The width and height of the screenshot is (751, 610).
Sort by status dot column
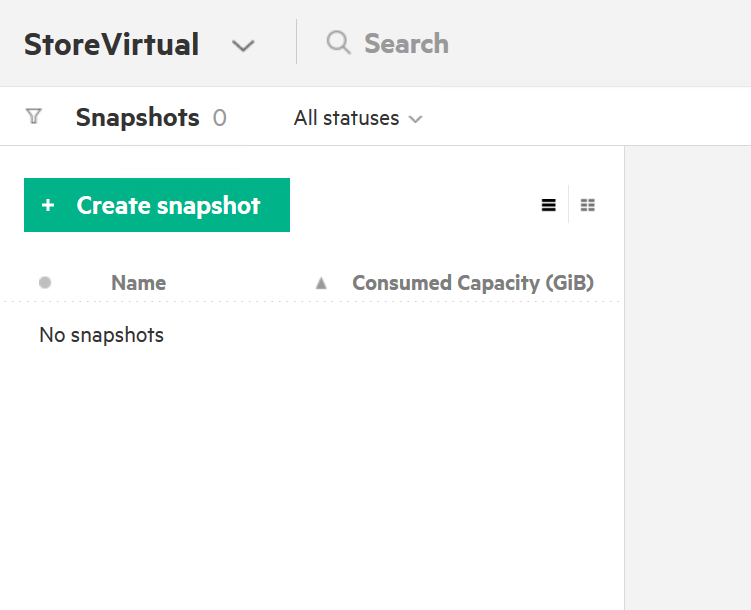tap(45, 282)
